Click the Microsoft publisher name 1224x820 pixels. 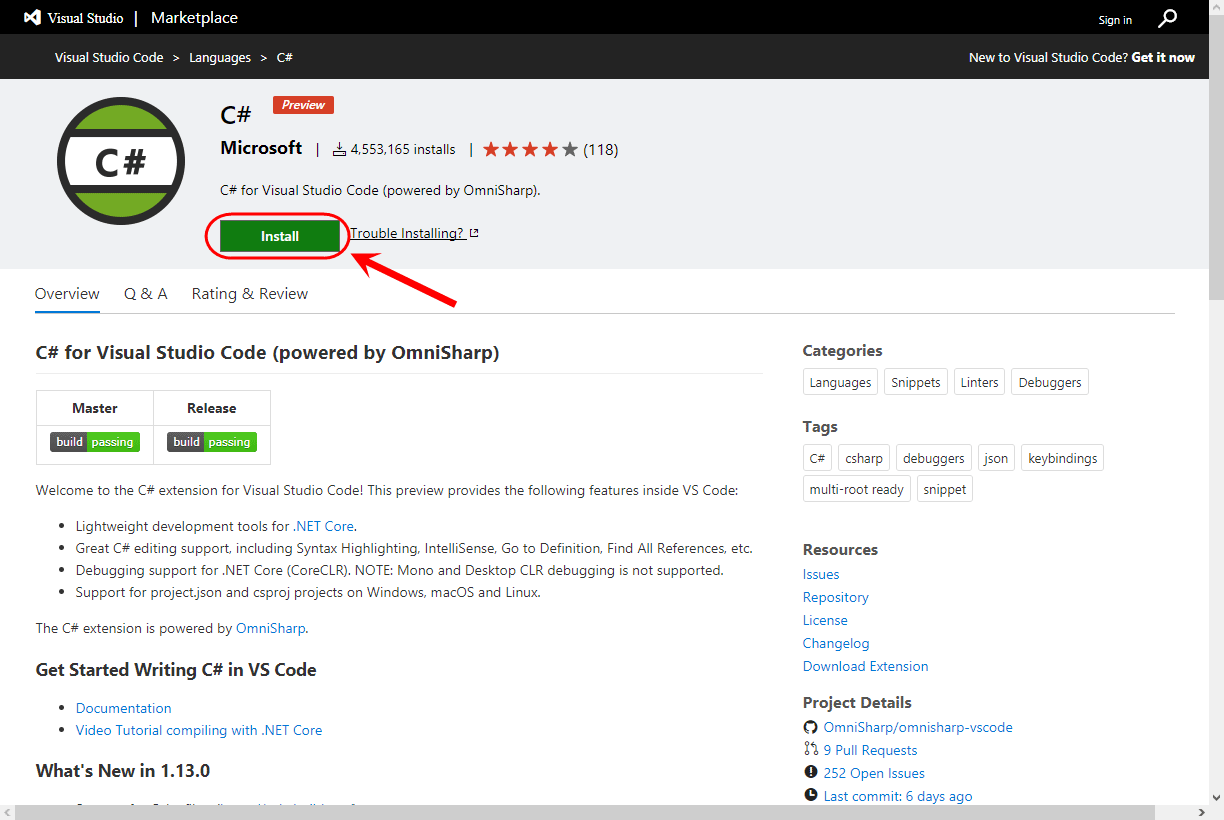(261, 148)
